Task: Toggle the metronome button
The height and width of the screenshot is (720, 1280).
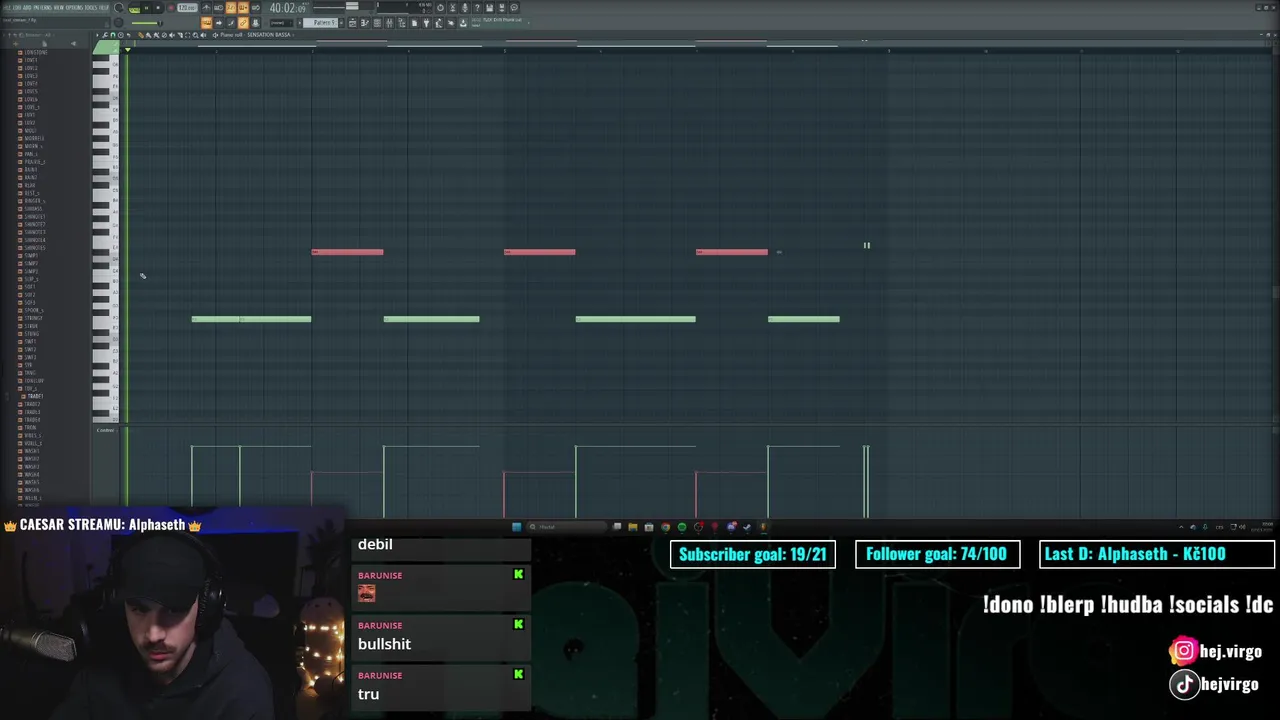Action: pyautogui.click(x=206, y=8)
